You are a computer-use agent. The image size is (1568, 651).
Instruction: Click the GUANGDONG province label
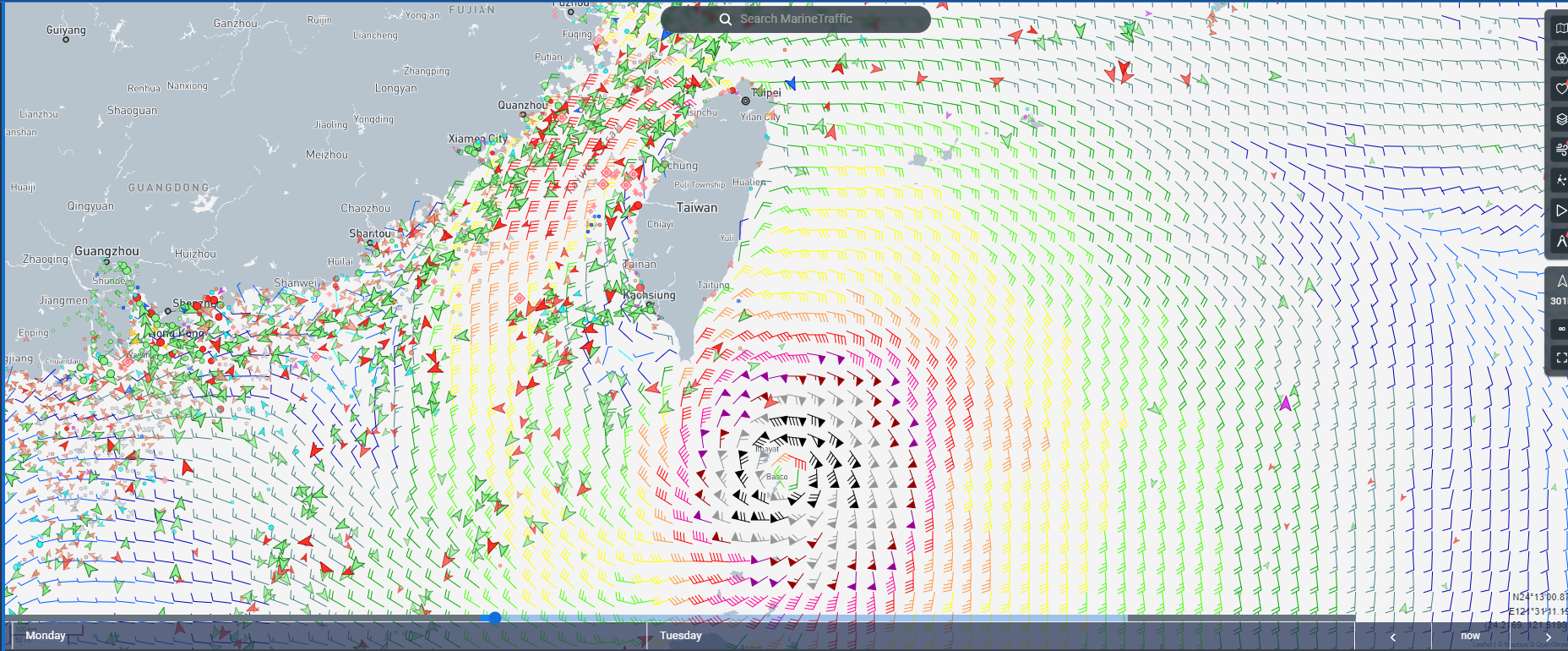pyautogui.click(x=168, y=188)
